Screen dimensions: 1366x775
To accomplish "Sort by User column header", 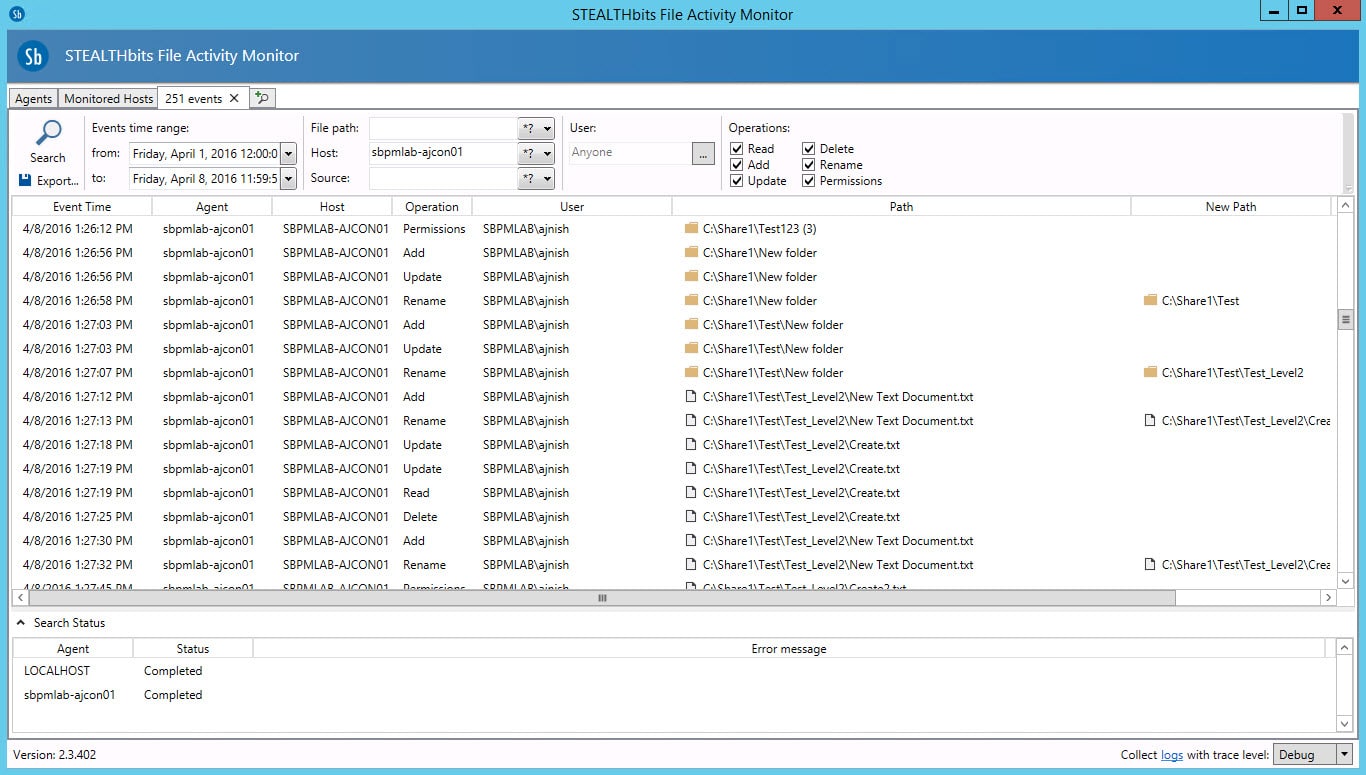I will click(x=572, y=207).
